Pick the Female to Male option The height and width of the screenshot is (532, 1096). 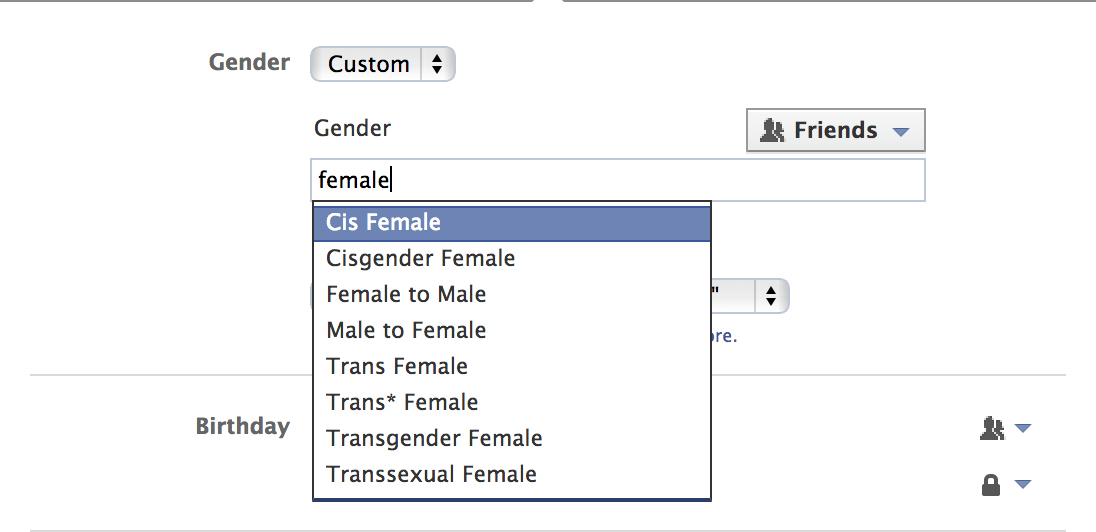[x=406, y=294]
